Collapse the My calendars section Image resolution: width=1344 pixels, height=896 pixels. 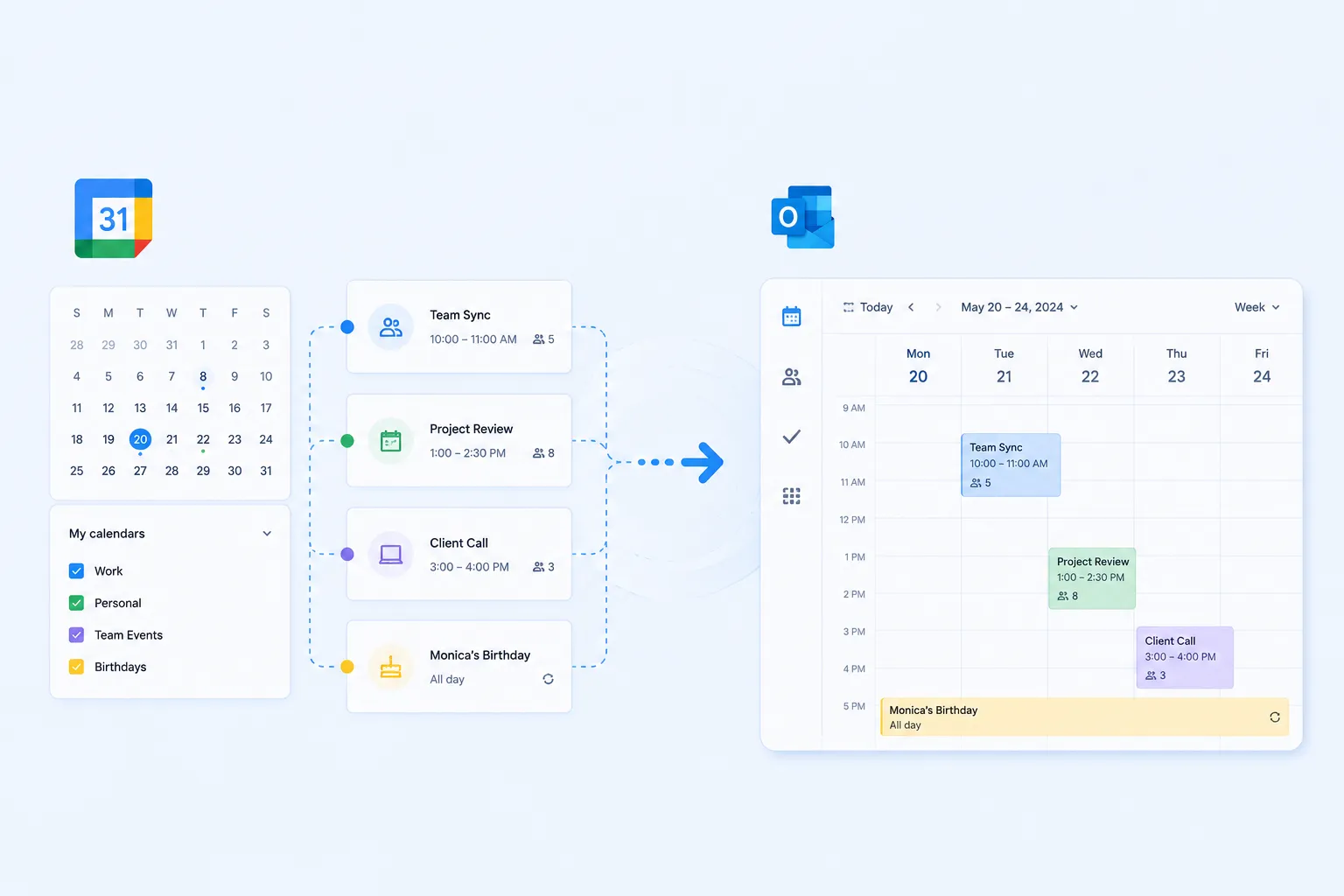point(267,534)
